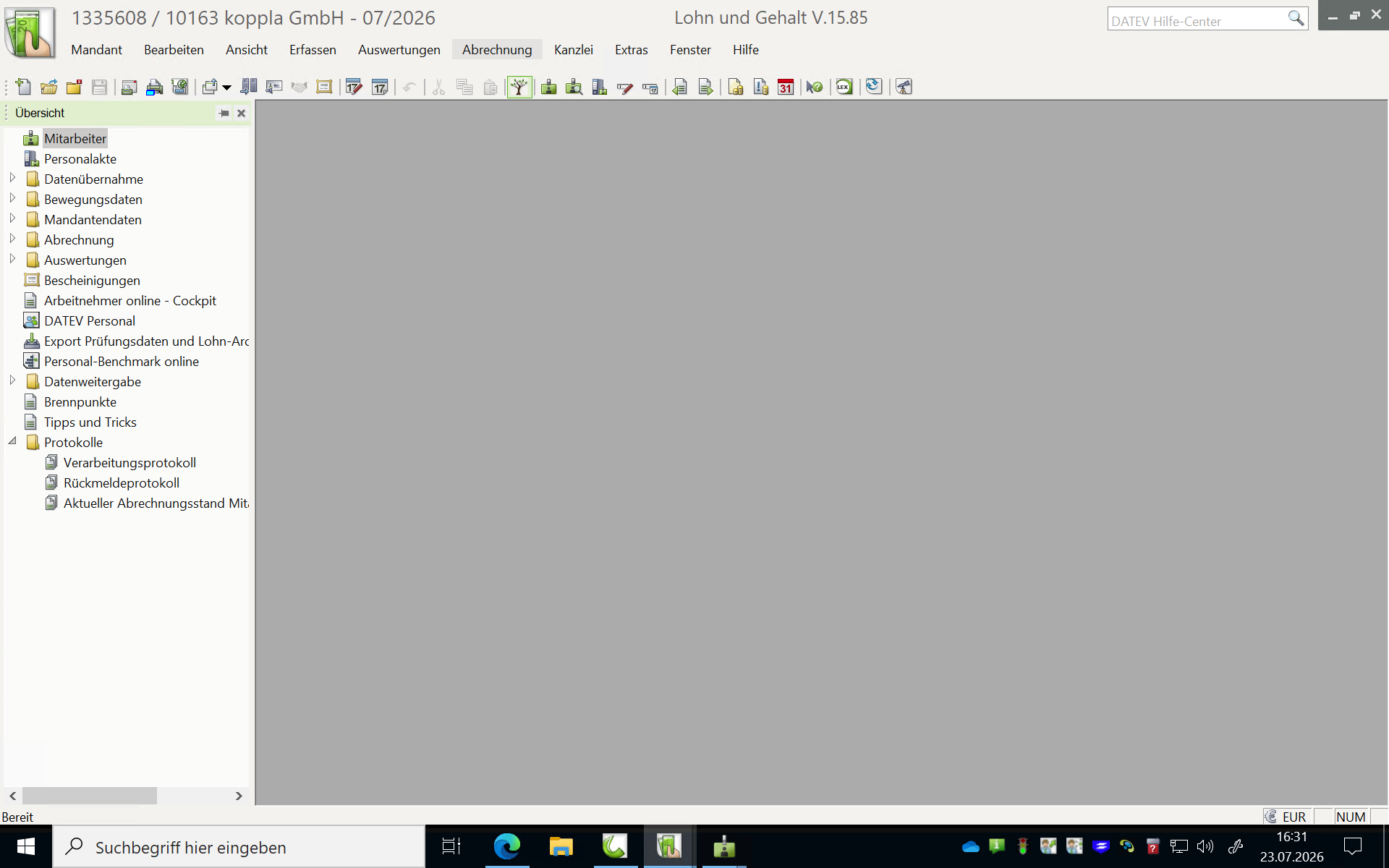This screenshot has width=1389, height=868.
Task: Open the Ansicht menu
Action: pyautogui.click(x=247, y=50)
